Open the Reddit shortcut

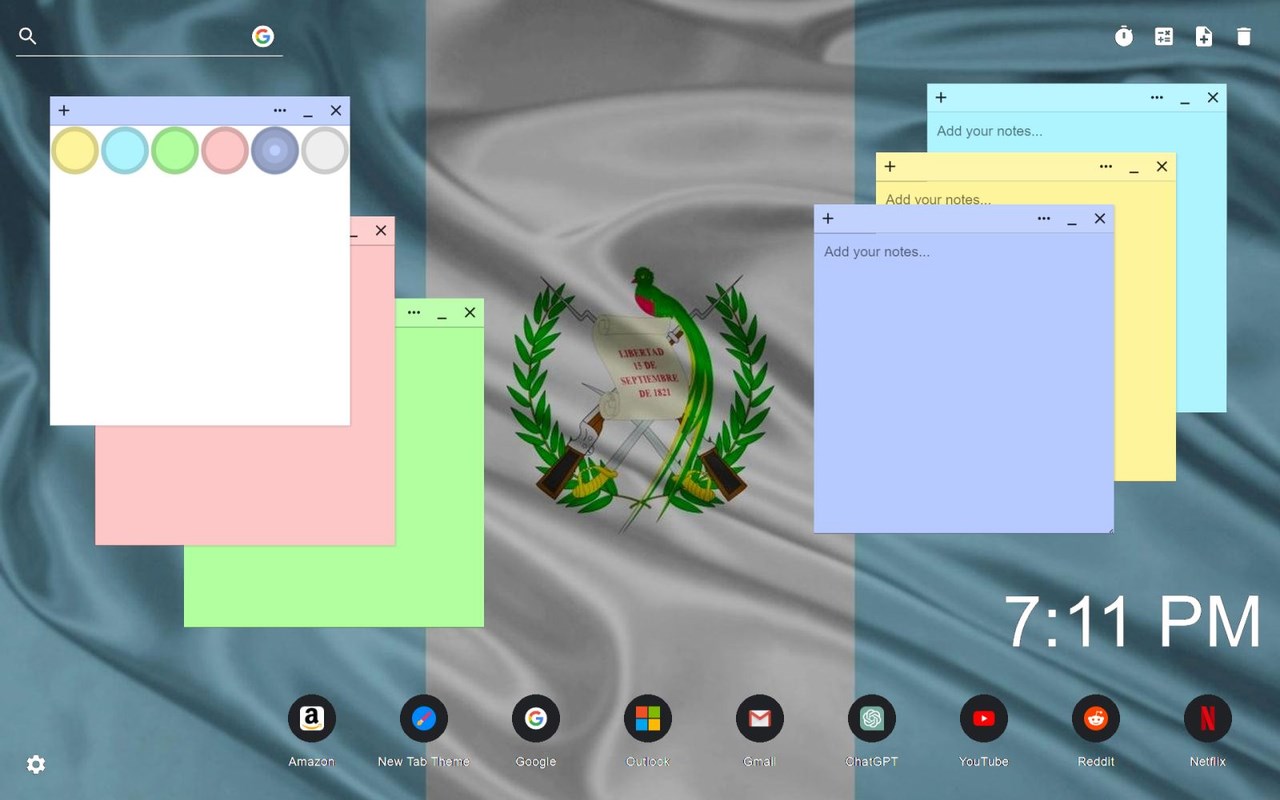coord(1096,719)
